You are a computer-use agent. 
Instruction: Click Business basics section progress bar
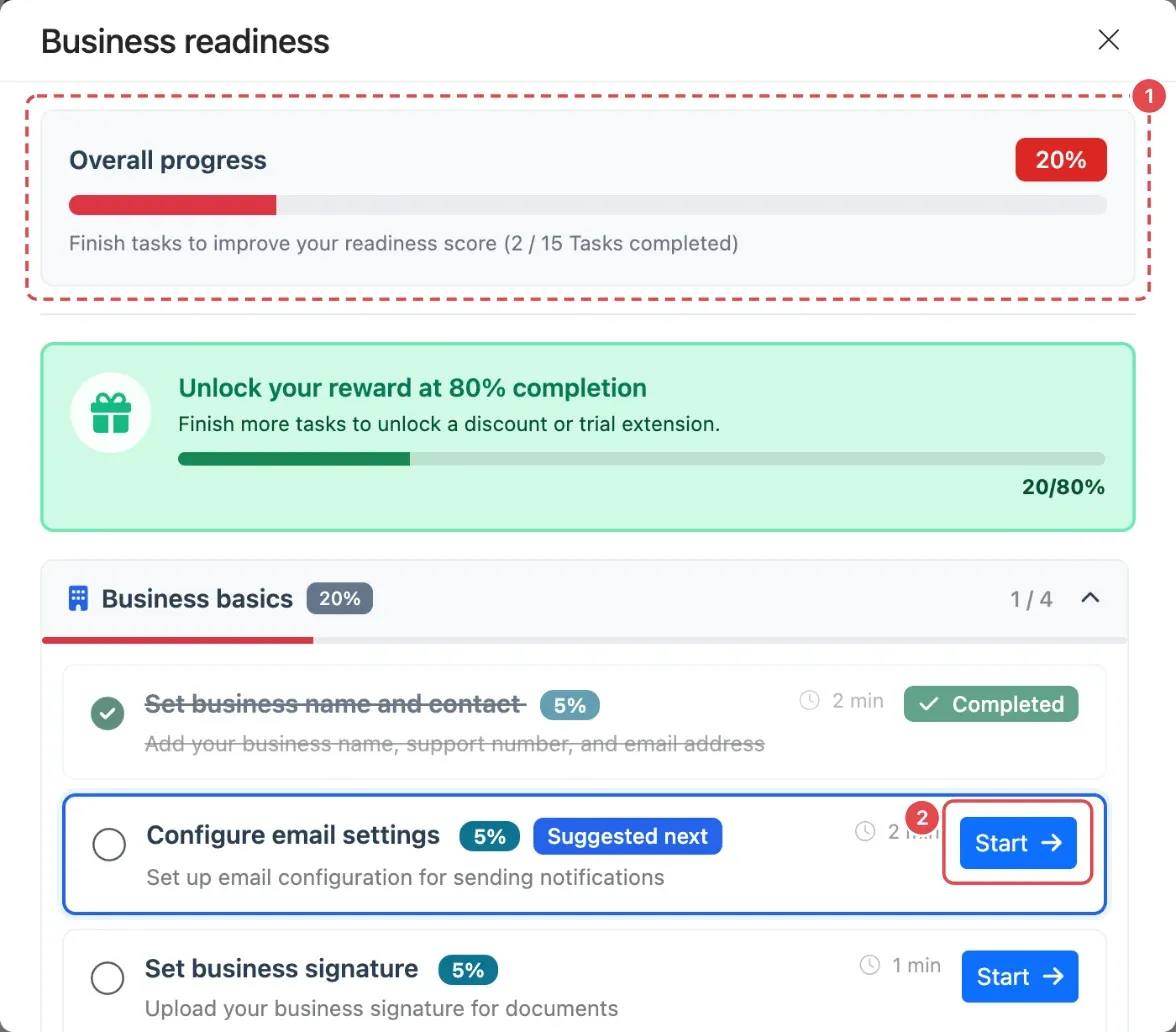pos(584,640)
